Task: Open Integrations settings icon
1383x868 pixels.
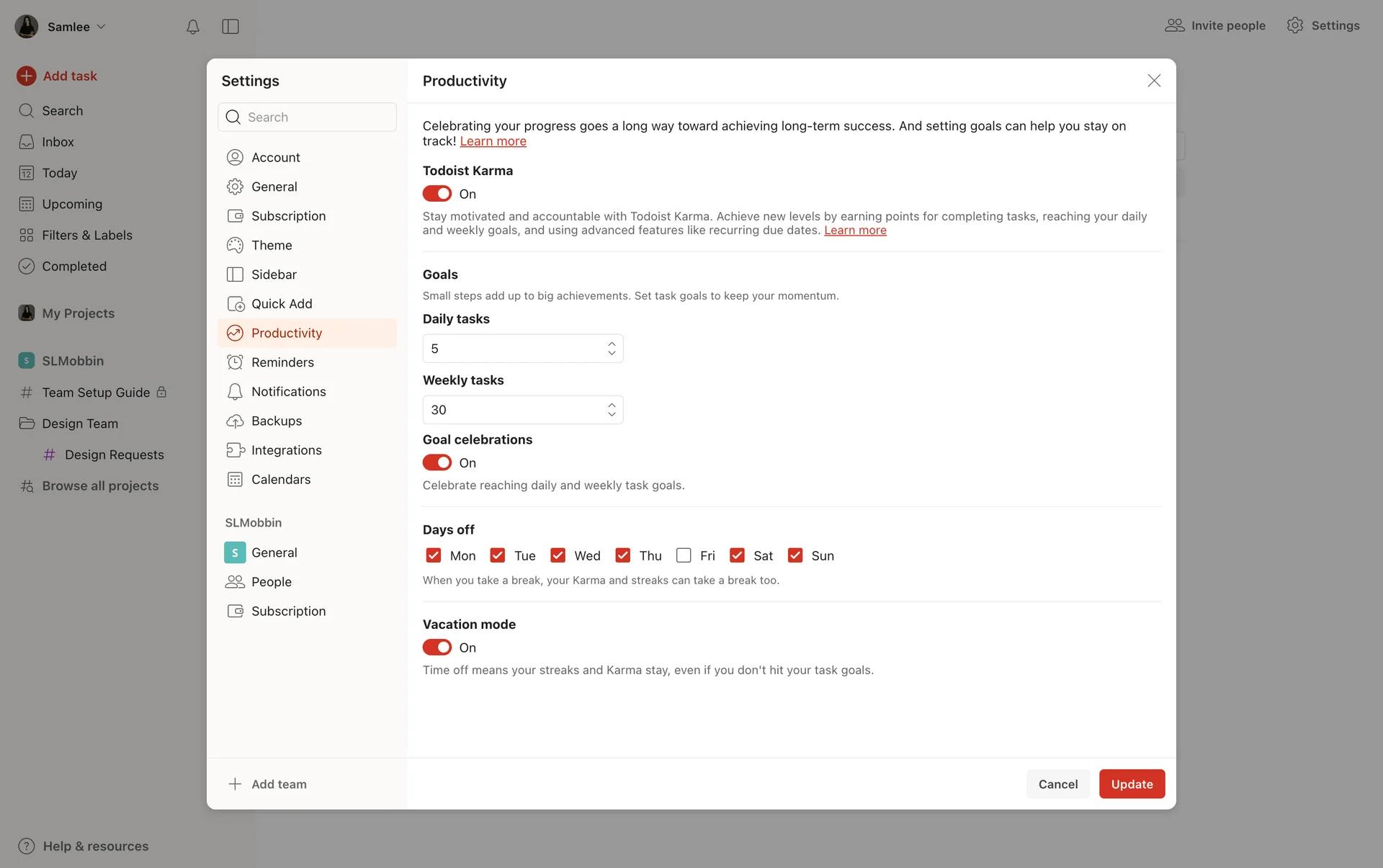Action: pyautogui.click(x=235, y=450)
